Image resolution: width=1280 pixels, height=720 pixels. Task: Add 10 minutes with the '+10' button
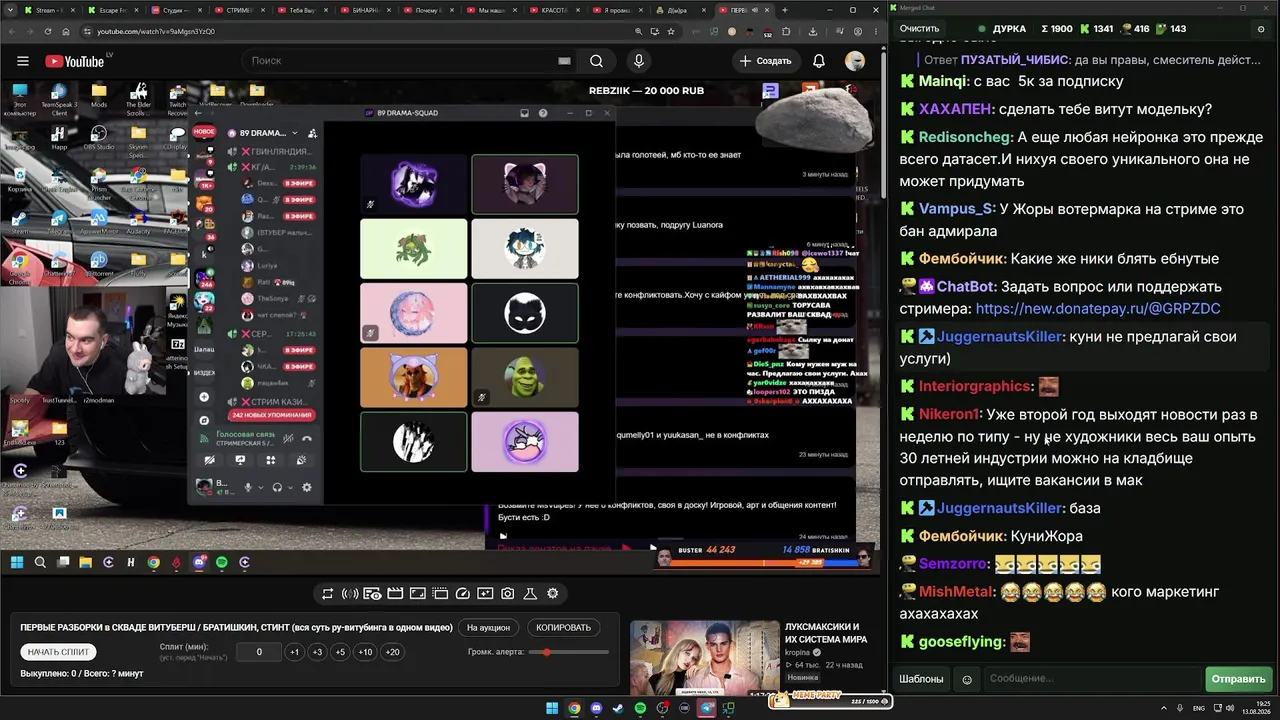365,652
